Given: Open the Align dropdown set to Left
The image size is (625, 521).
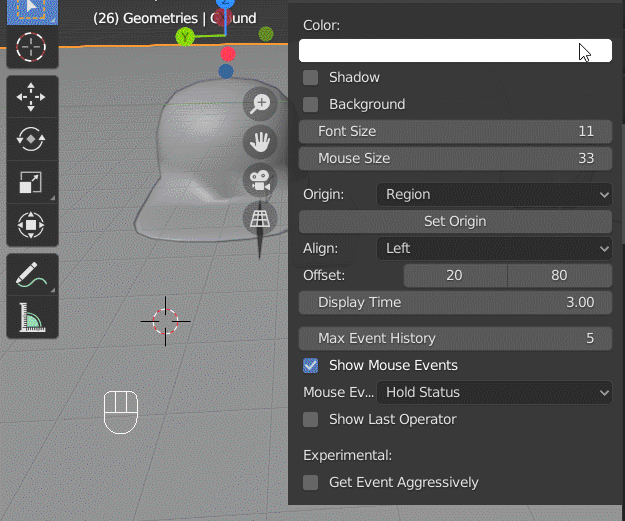Looking at the screenshot, I should pyautogui.click(x=494, y=248).
